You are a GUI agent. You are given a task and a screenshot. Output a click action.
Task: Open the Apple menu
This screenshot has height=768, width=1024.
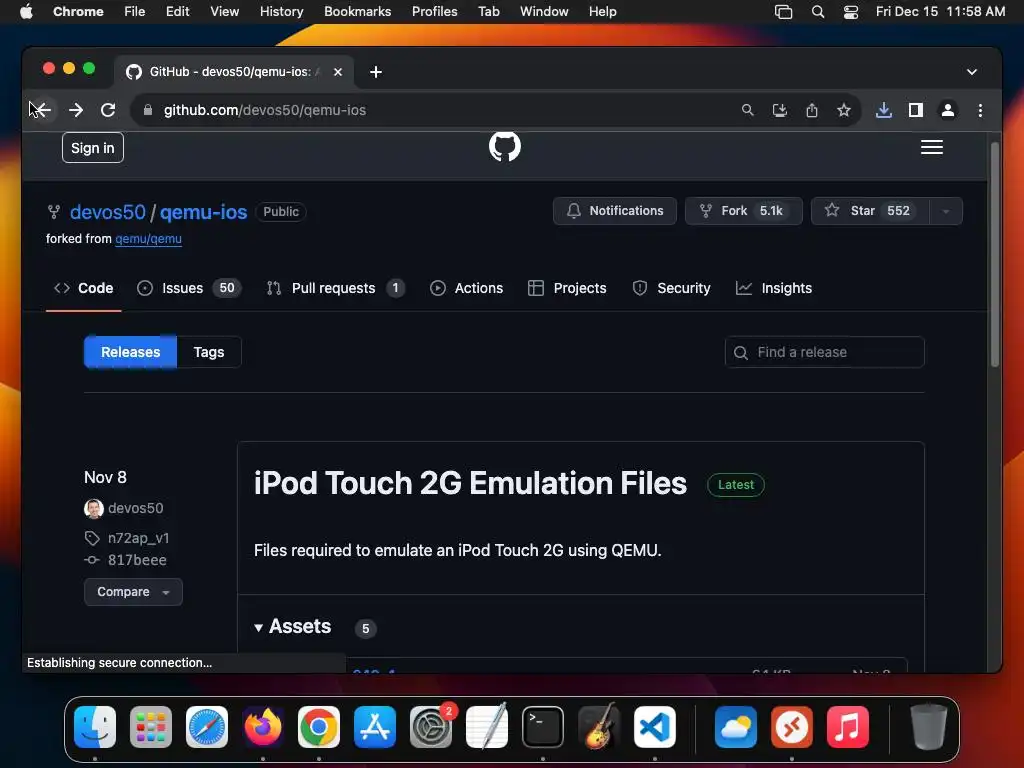pos(26,12)
